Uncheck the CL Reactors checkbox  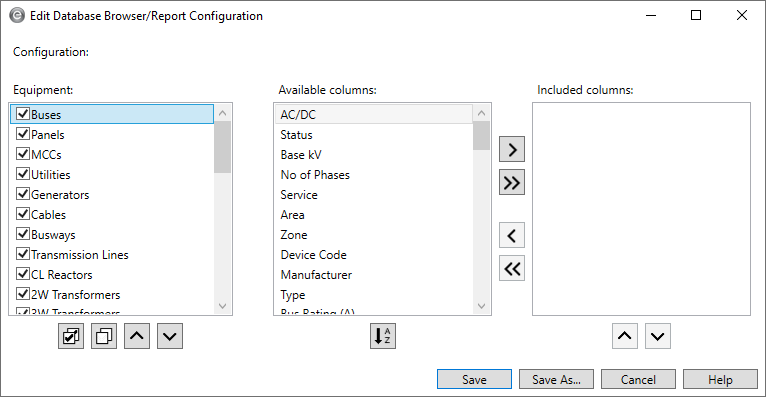click(23, 274)
